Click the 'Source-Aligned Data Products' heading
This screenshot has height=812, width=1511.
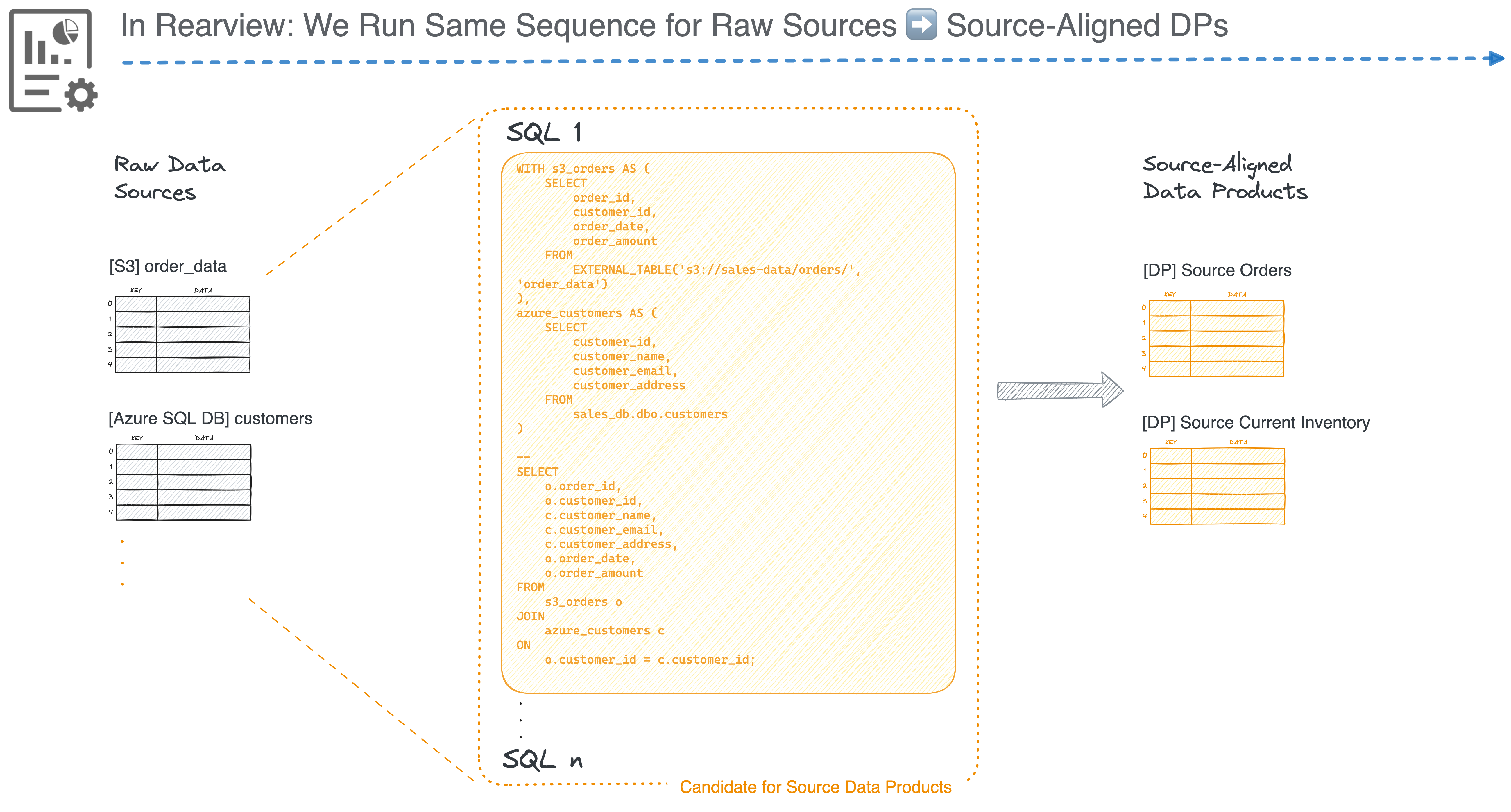[x=1225, y=177]
